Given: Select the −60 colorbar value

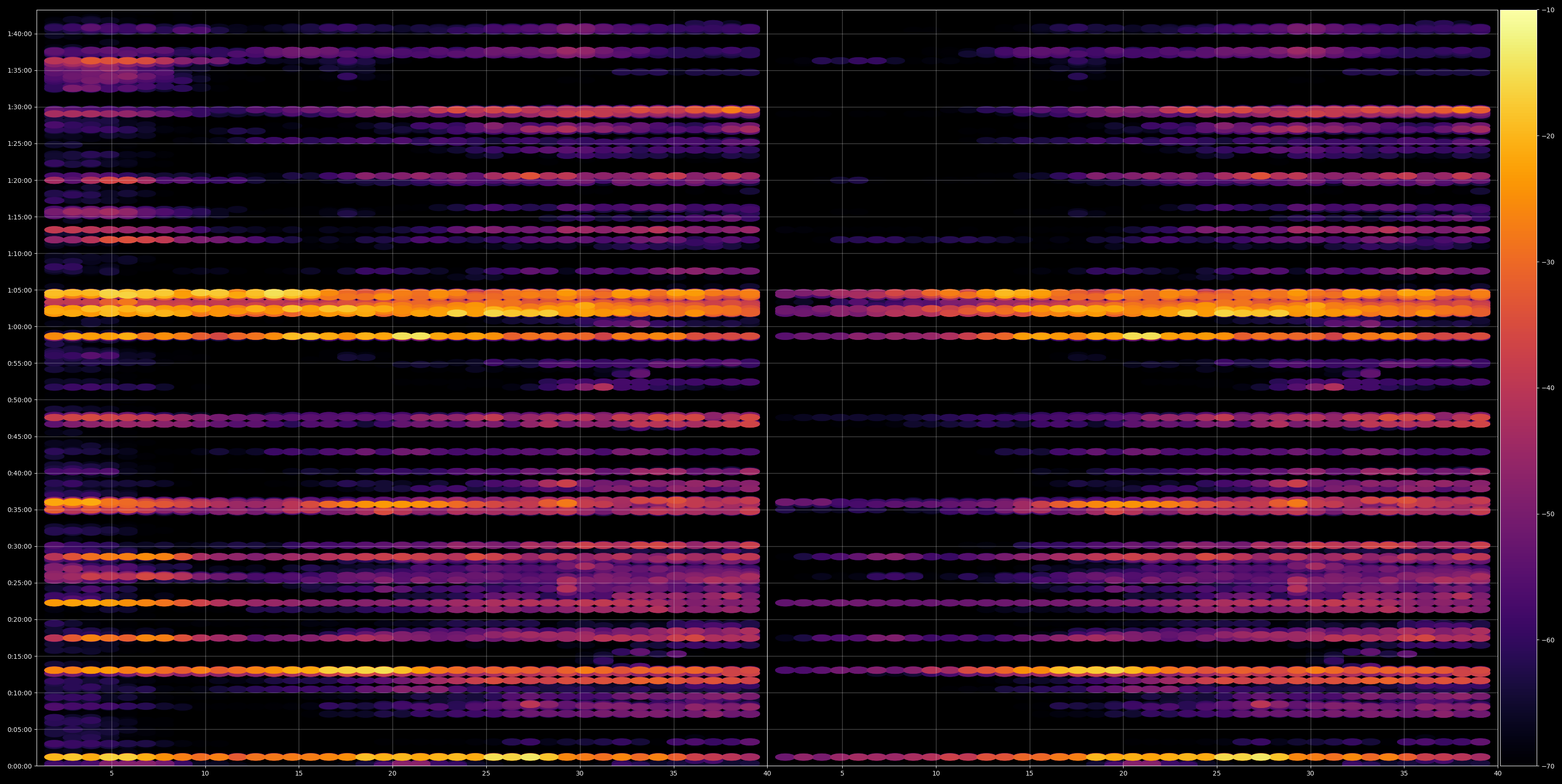Looking at the screenshot, I should click(1548, 641).
